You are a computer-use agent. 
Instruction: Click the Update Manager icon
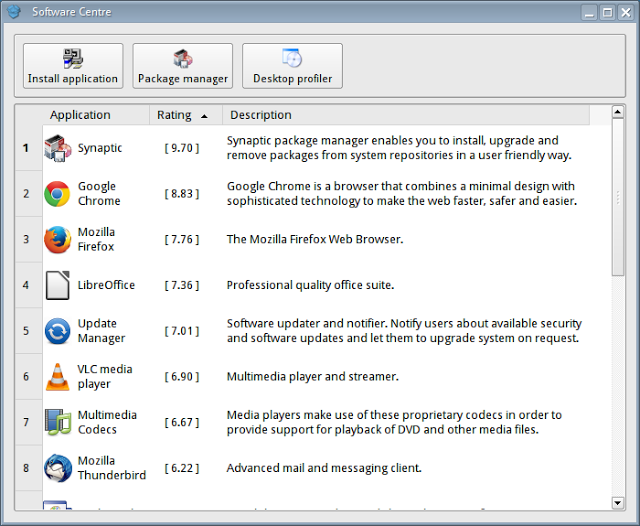[x=58, y=331]
